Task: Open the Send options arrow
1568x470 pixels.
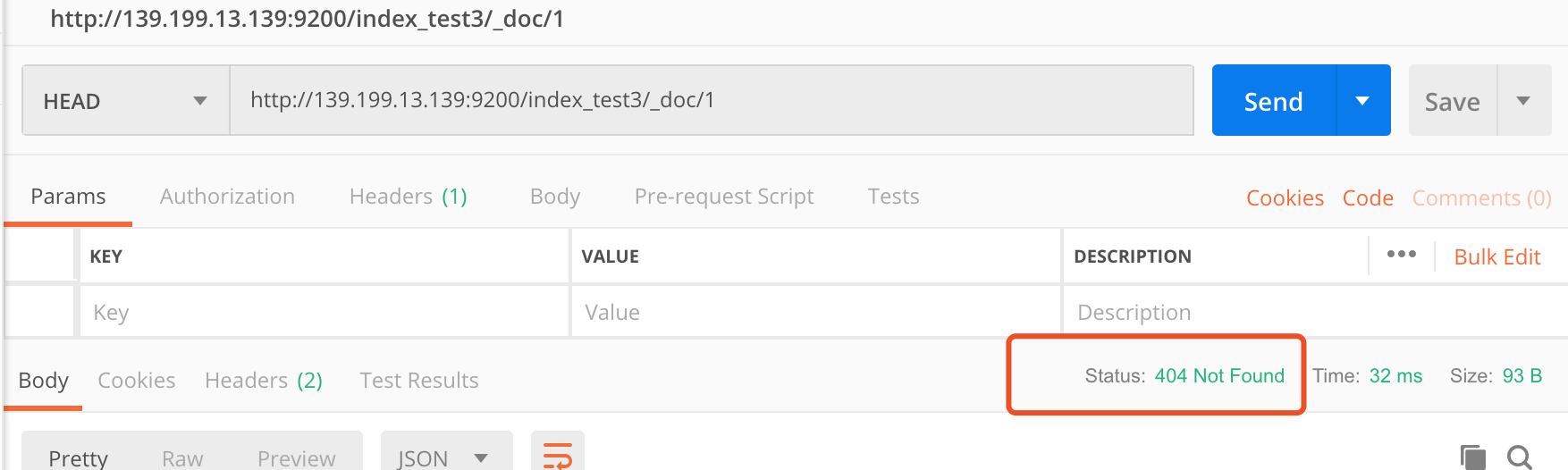Action: coord(1363,101)
